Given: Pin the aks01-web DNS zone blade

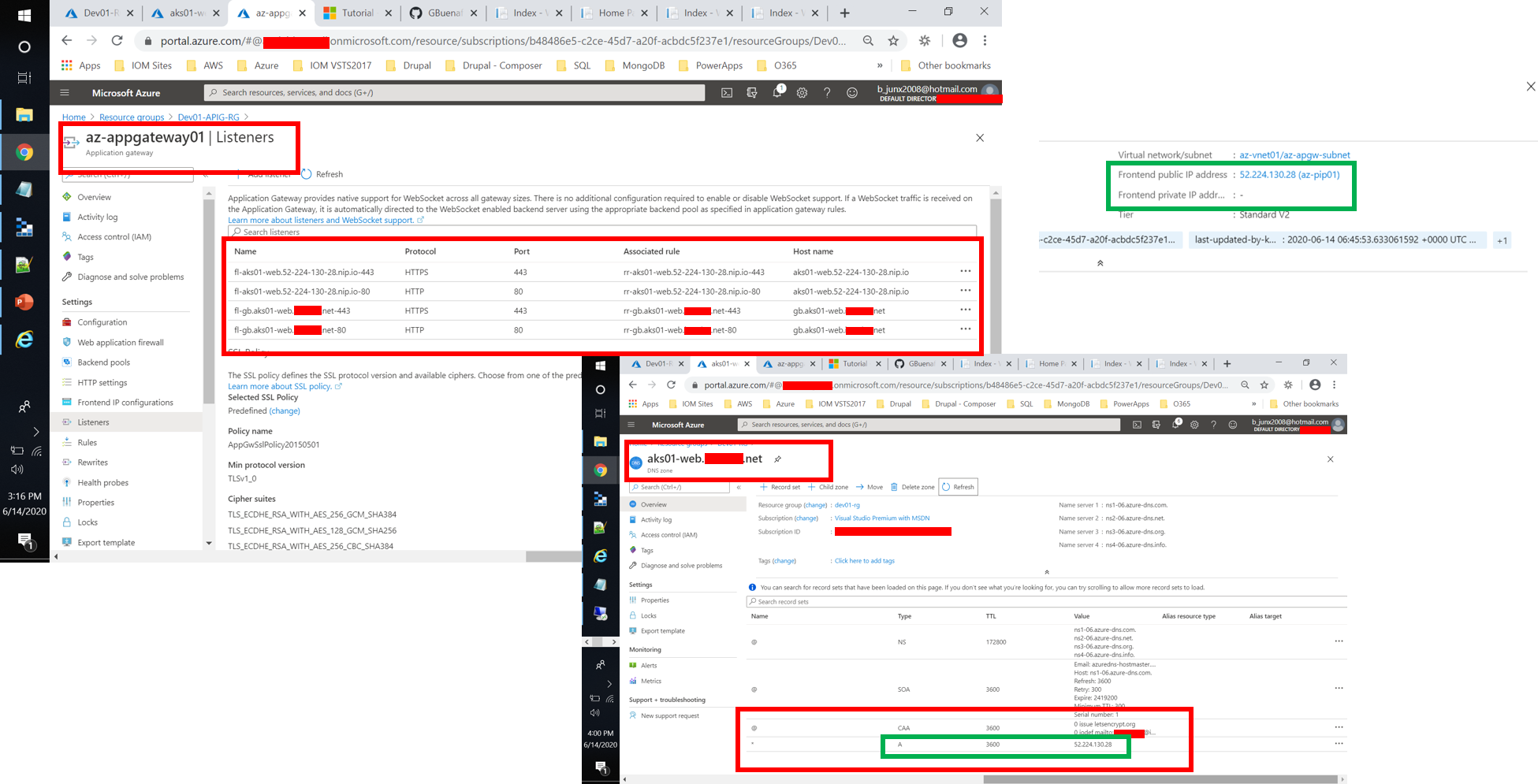Looking at the screenshot, I should (x=777, y=459).
